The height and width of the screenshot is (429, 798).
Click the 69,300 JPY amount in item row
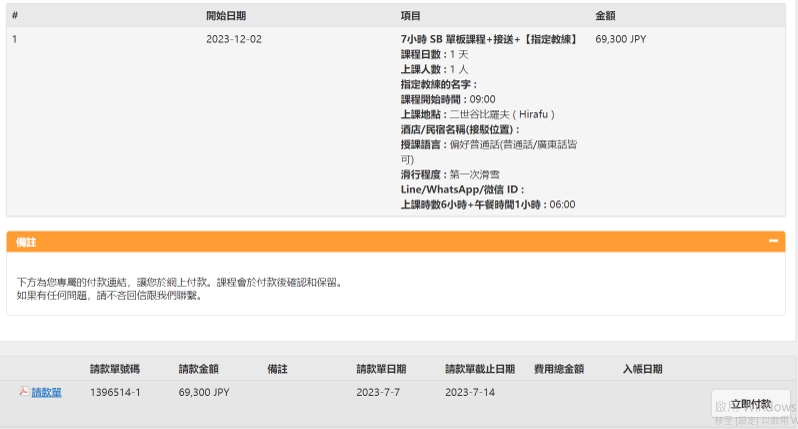point(620,39)
